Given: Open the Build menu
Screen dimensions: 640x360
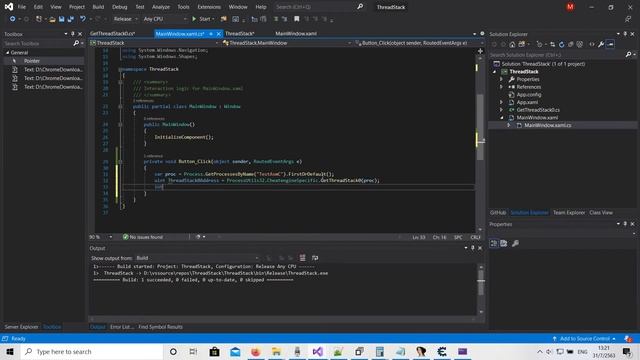Looking at the screenshot, I should coord(98,7).
